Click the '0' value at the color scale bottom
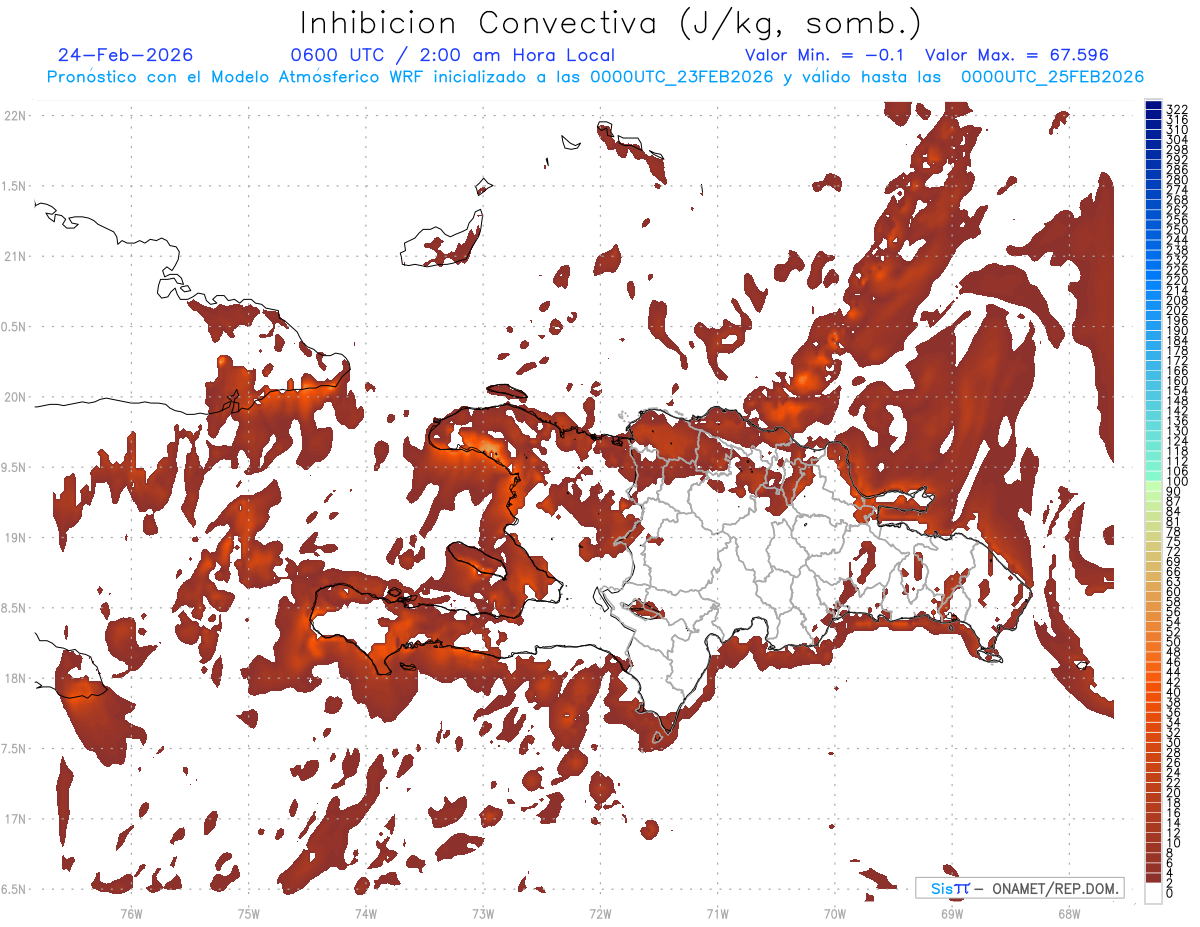Viewport: 1200px width, 927px height. [x=1170, y=894]
